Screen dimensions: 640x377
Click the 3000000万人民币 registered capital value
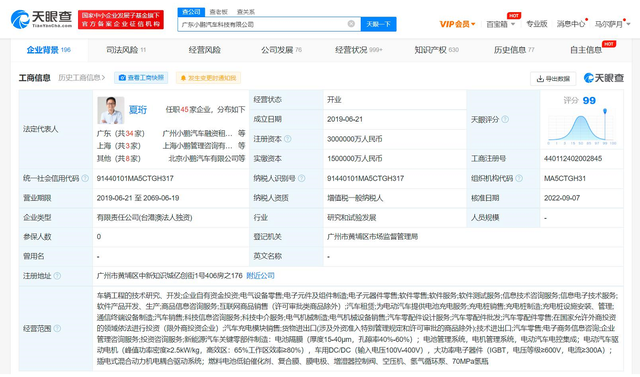[354, 139]
